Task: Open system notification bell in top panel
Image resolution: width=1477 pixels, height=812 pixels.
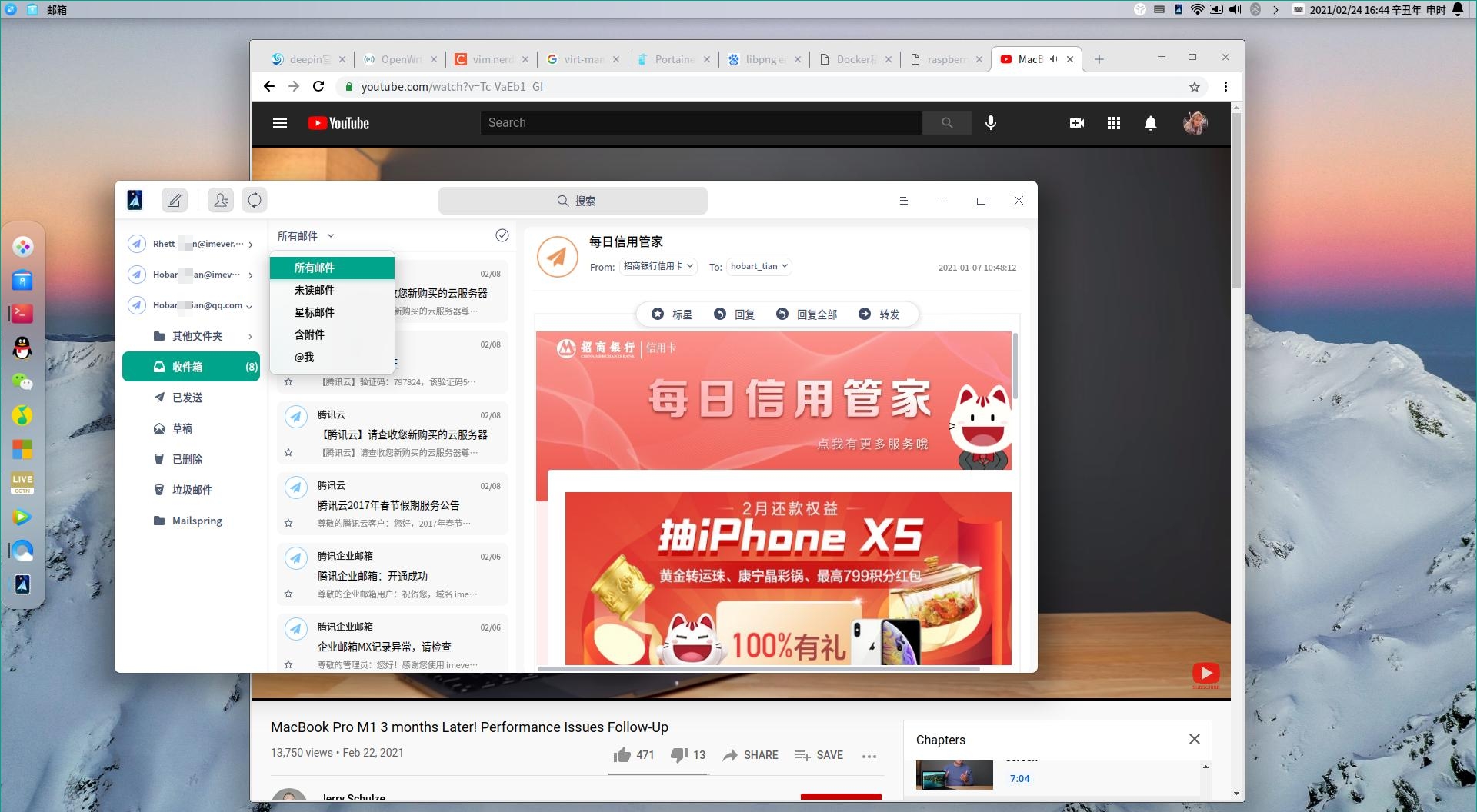Action: click(x=1458, y=9)
